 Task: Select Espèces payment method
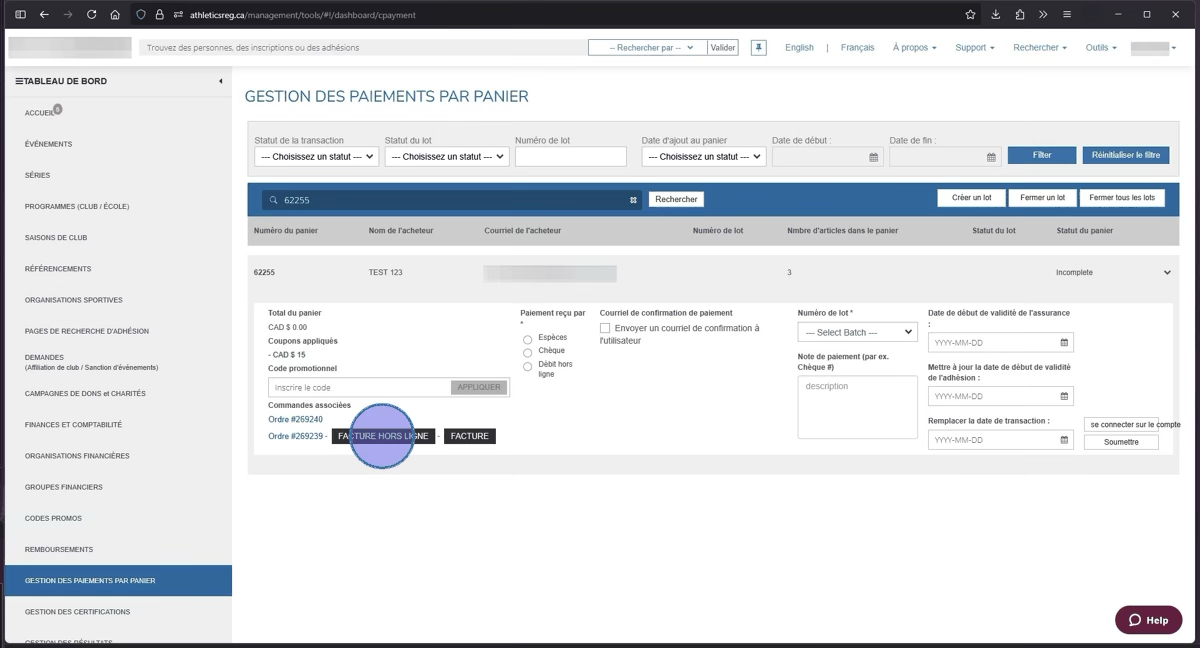(x=527, y=339)
